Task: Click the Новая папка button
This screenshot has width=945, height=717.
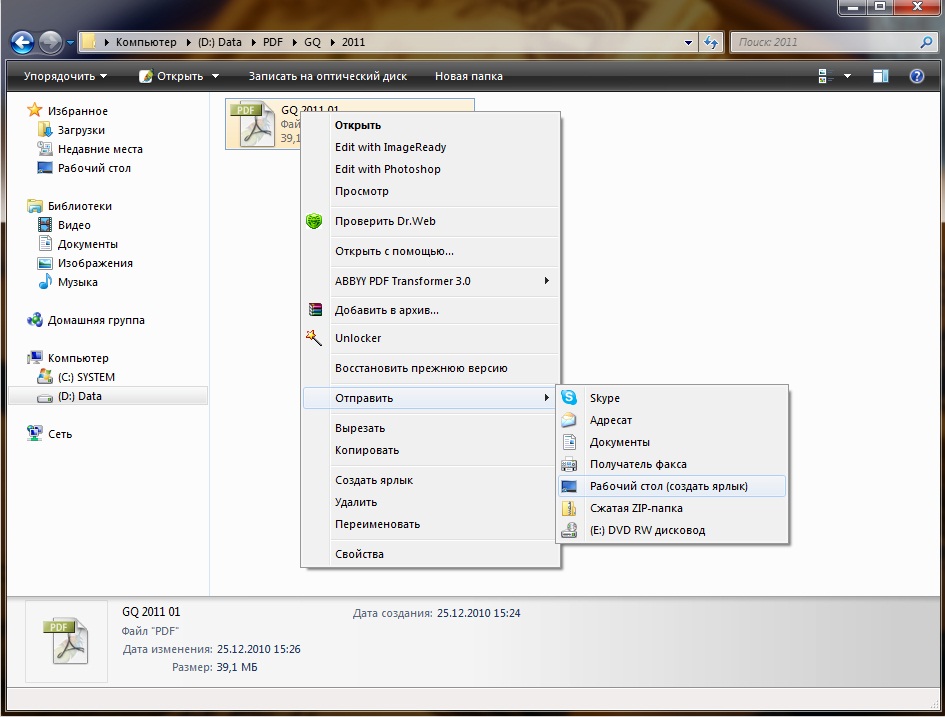Action: tap(468, 77)
